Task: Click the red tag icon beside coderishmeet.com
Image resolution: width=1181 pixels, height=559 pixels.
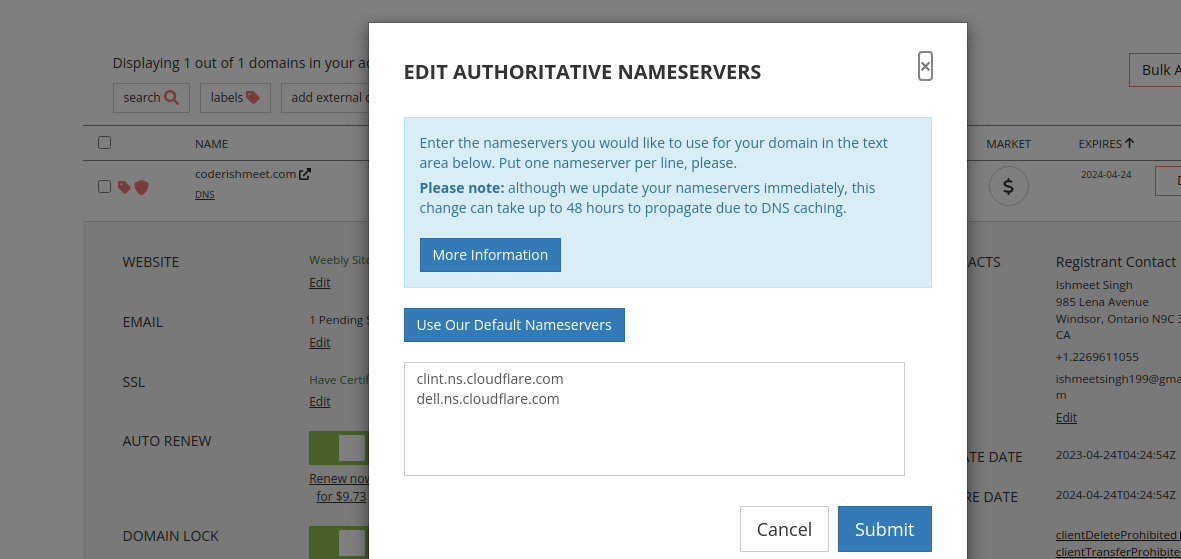Action: (124, 187)
